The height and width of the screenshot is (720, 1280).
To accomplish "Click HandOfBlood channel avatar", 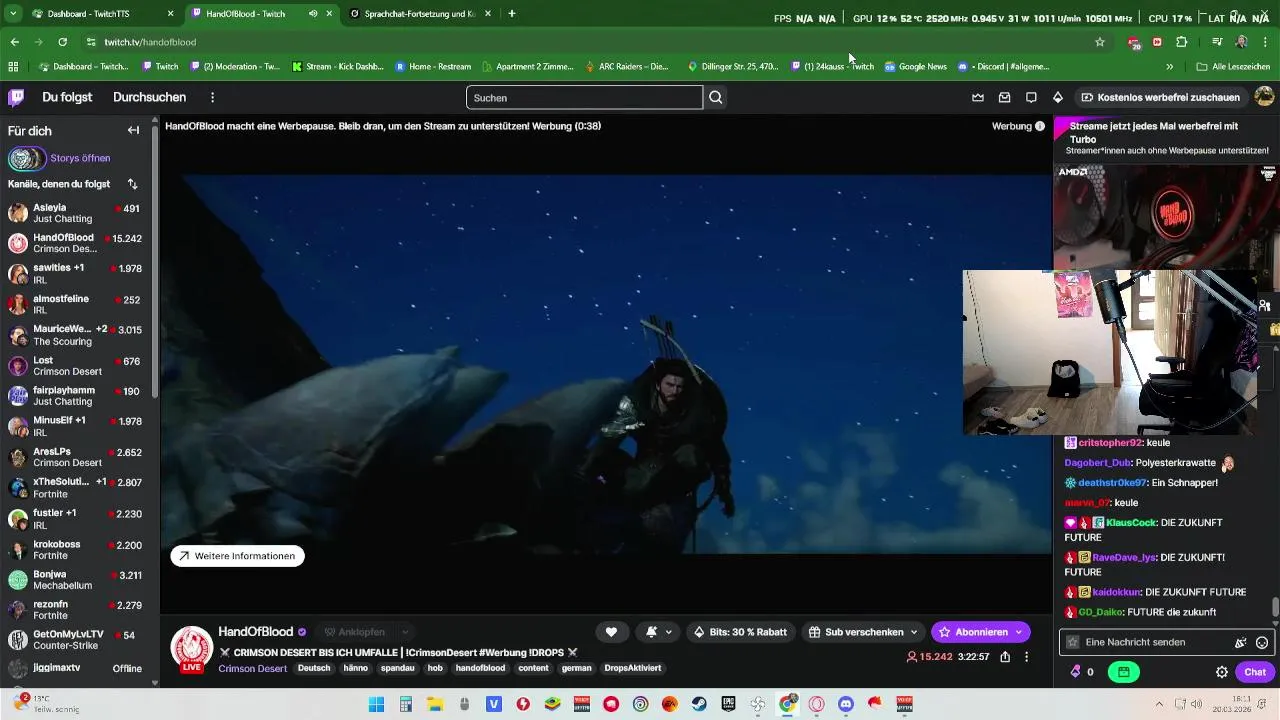I will pos(192,648).
